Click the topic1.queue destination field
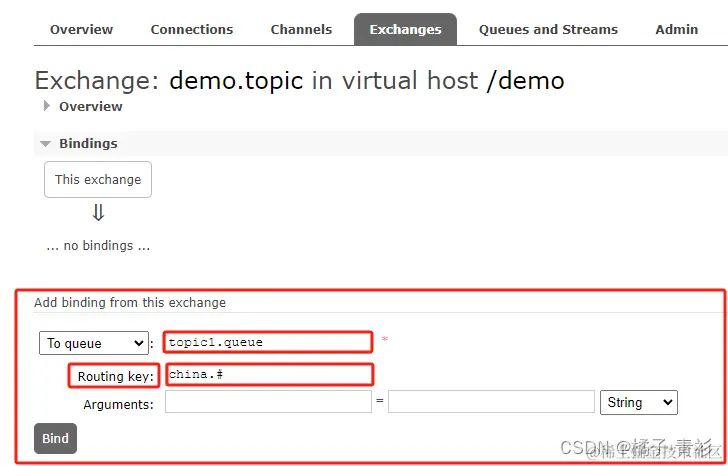Screen dimensions: 728x466 click(x=268, y=343)
